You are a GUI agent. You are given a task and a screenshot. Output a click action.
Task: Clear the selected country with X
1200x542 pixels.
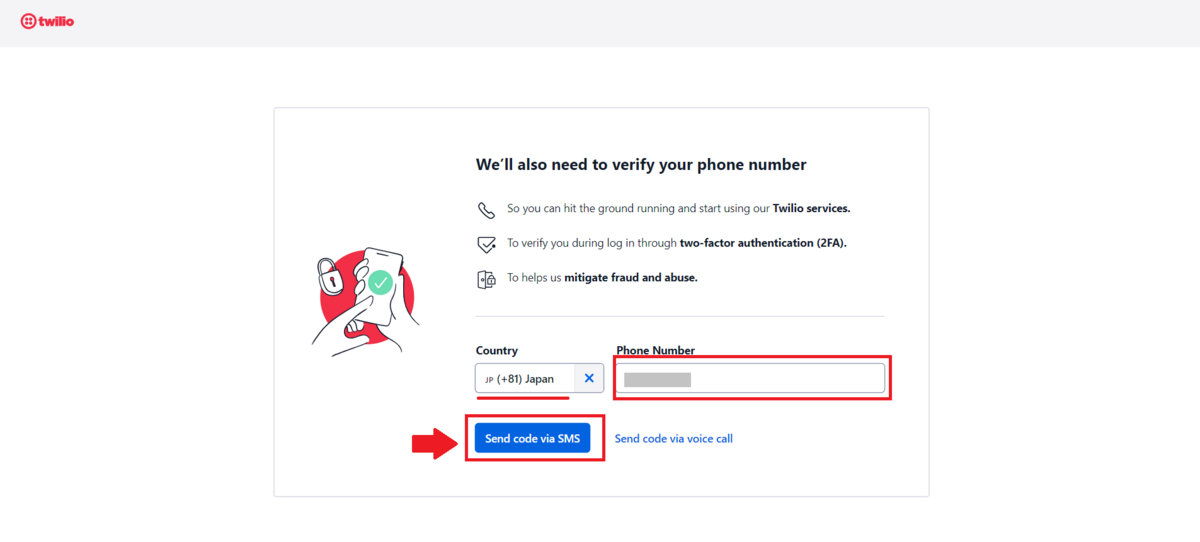(589, 378)
